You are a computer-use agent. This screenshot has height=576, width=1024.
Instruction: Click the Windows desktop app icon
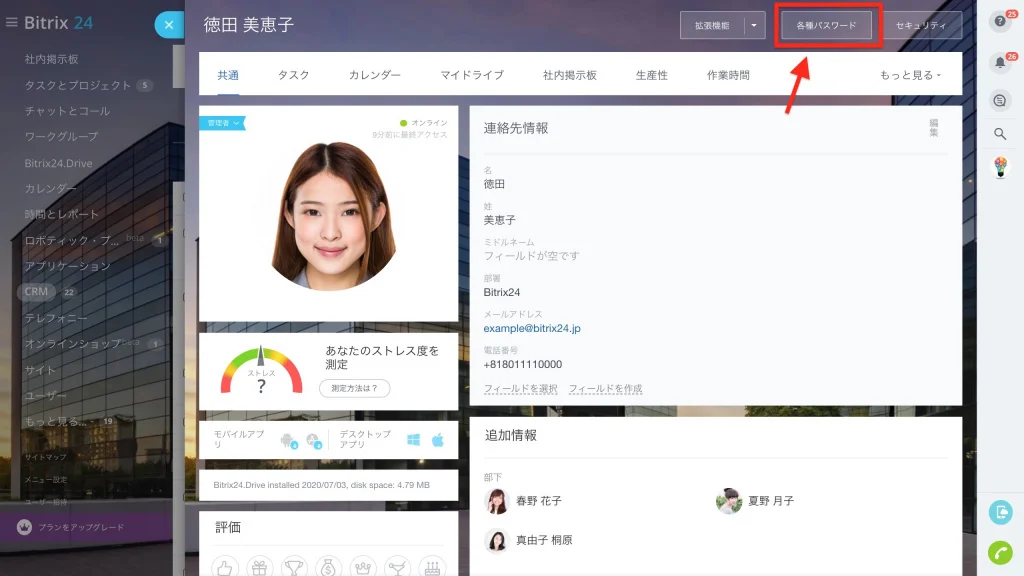(x=413, y=440)
